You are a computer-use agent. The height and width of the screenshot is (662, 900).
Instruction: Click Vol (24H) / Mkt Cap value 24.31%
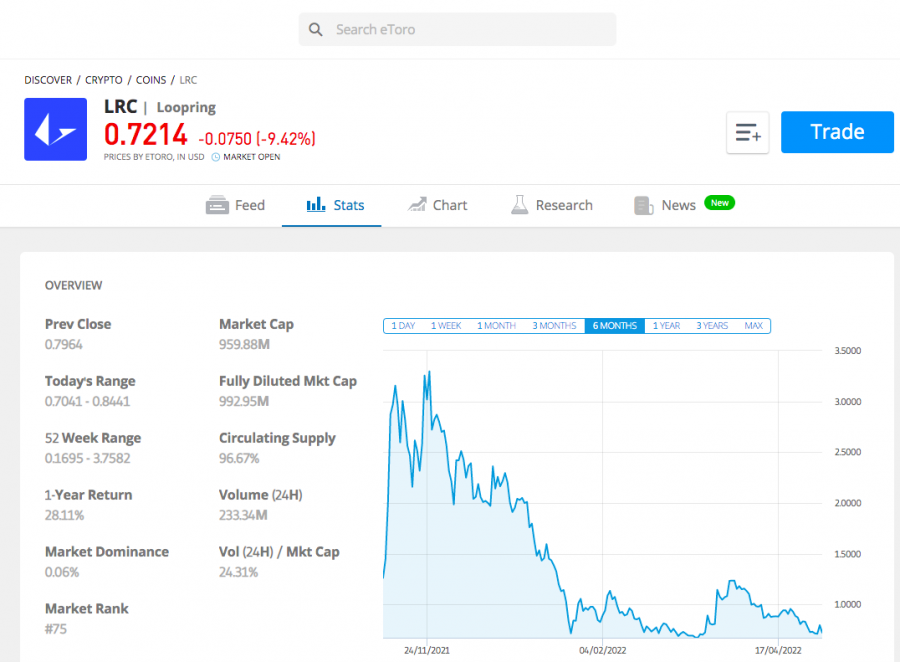click(x=238, y=572)
